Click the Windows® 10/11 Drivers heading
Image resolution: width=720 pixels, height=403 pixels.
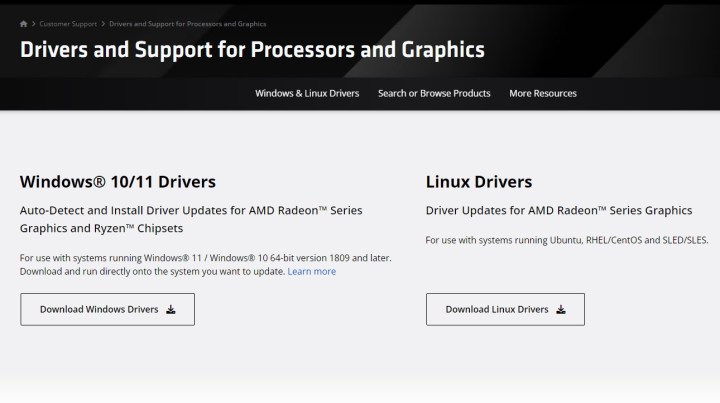pyautogui.click(x=118, y=182)
